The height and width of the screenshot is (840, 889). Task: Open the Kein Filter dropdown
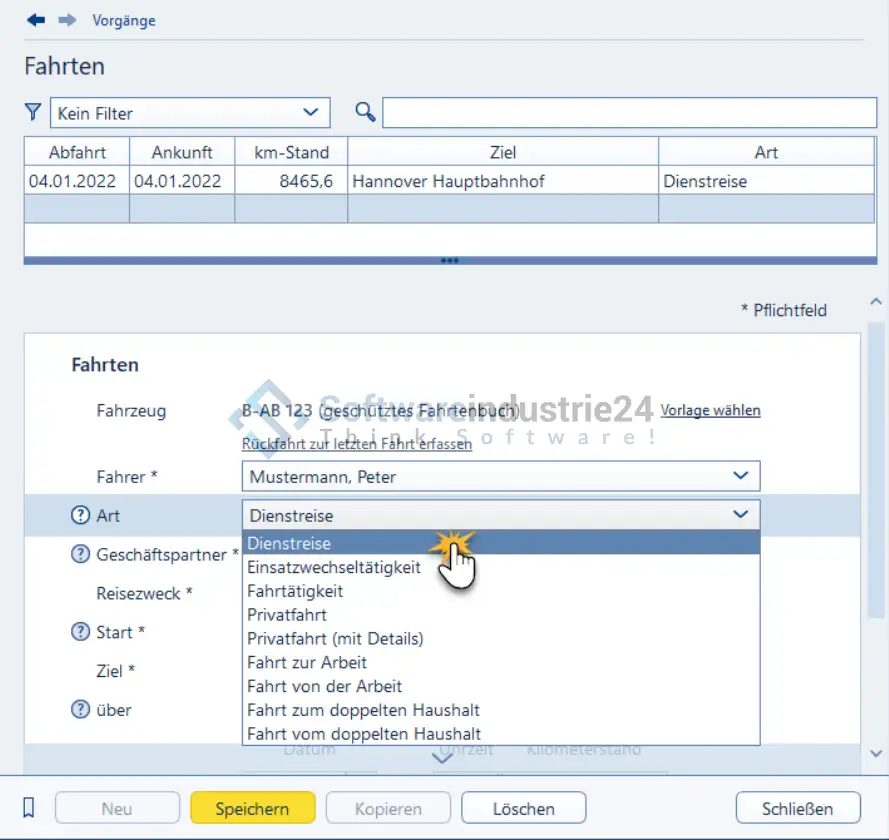[190, 113]
